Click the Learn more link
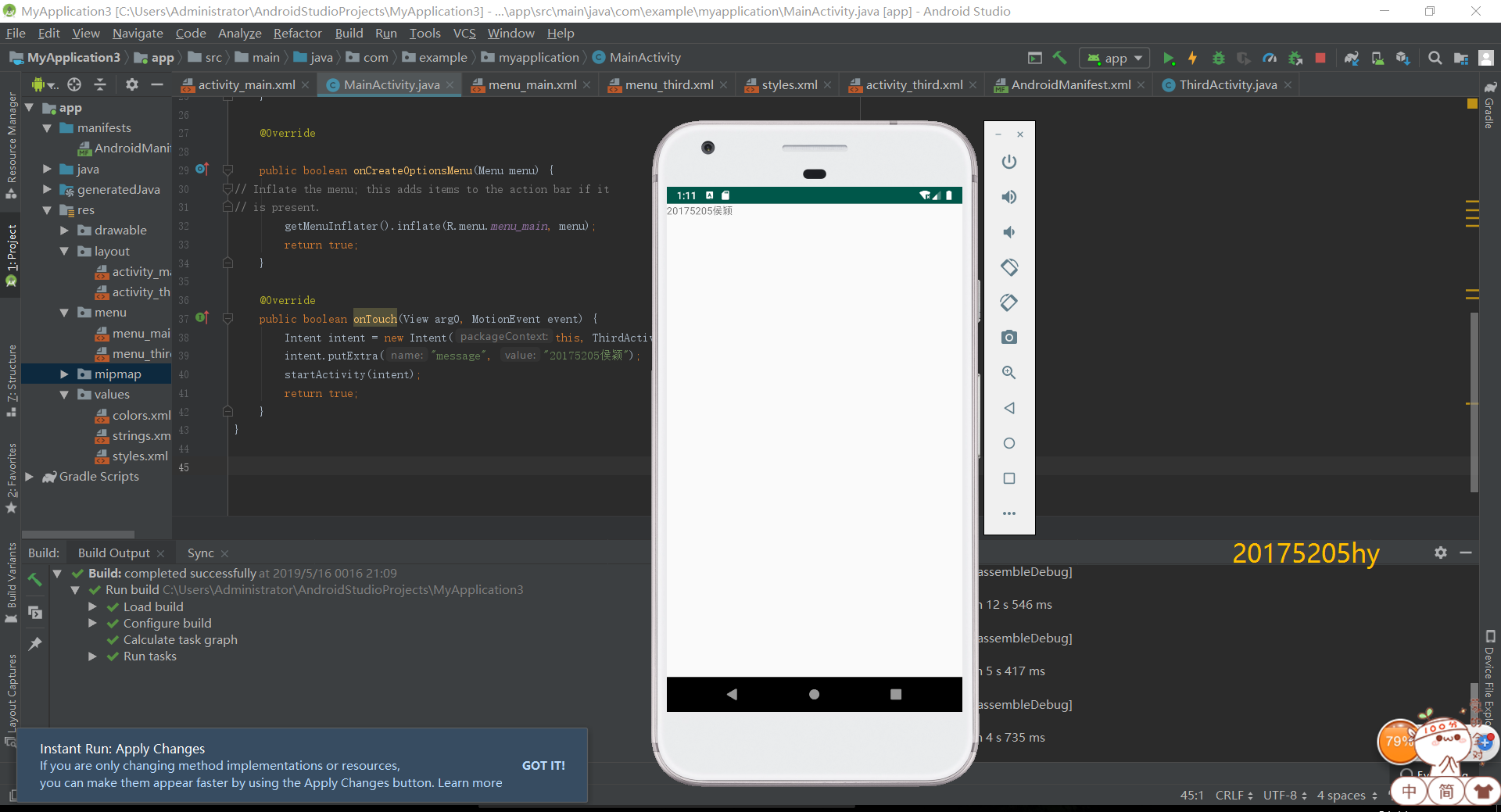This screenshot has height=812, width=1501. coord(470,783)
